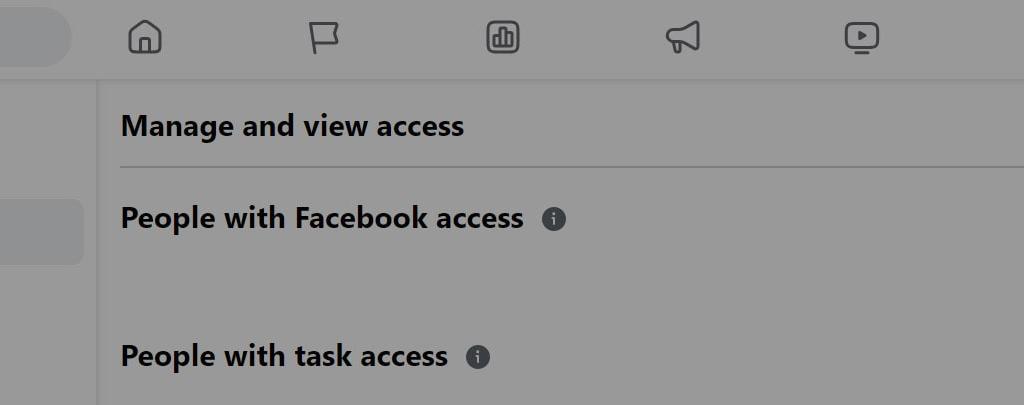Go to the Home tab icon
Screen dimensions: 1024x405
[145, 38]
